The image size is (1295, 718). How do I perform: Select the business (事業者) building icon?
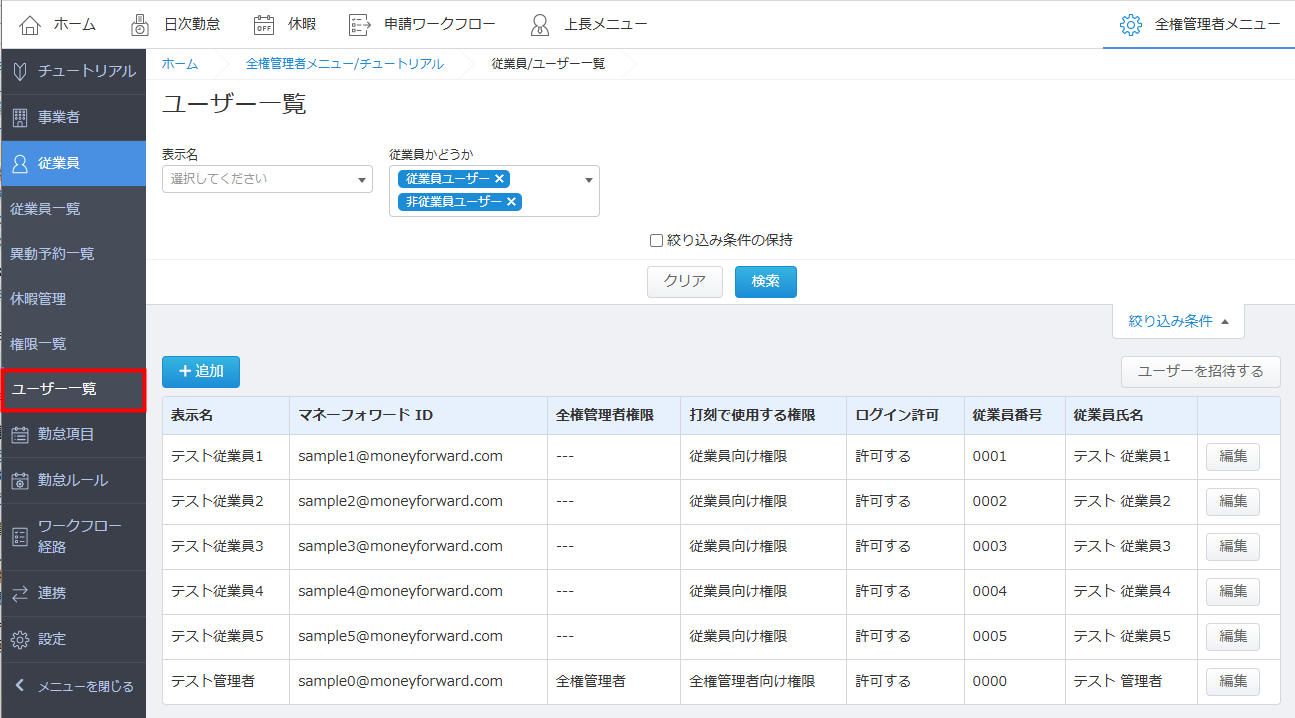(x=20, y=117)
